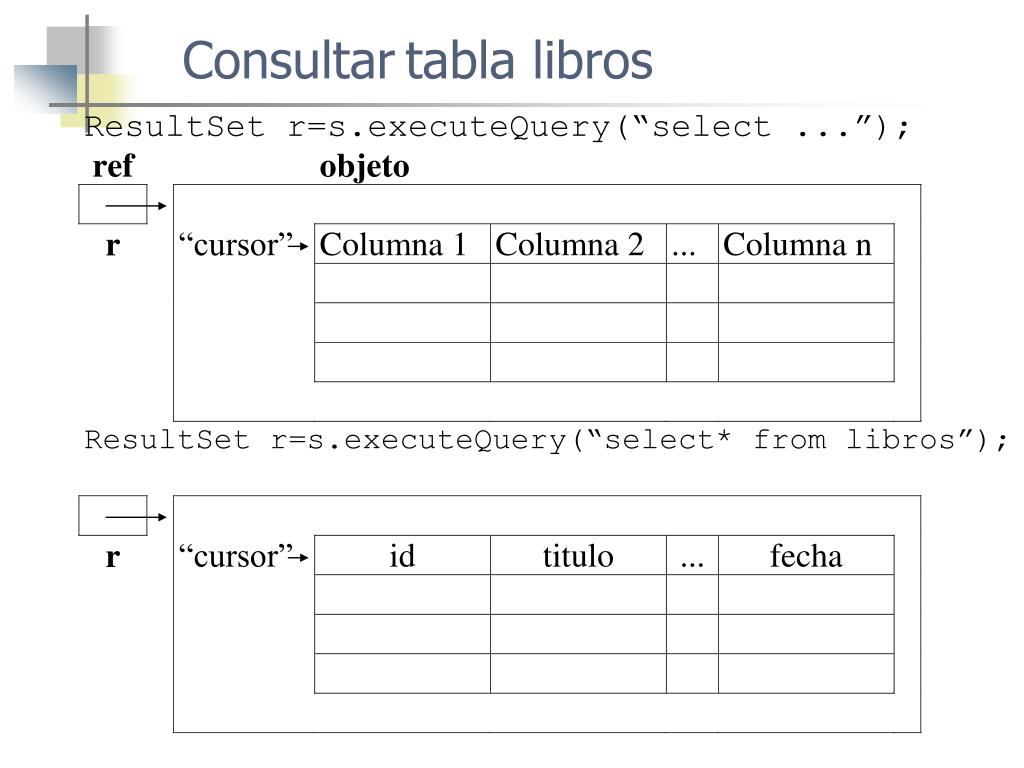Screen dimensions: 1024x768
Task: Click the slide title "Consultar tabla libros"
Action: (417, 60)
